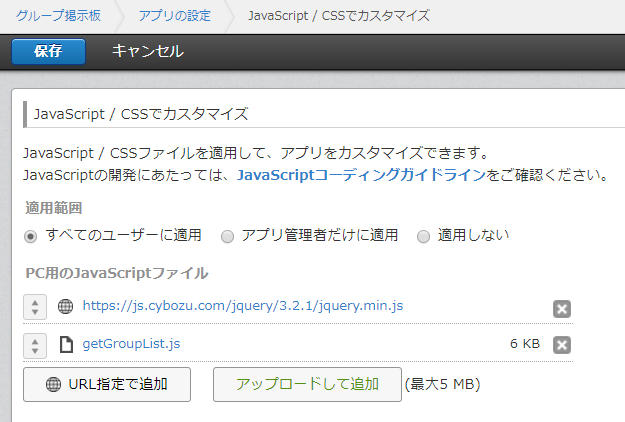Remove the getGroupList.js entry
This screenshot has width=625, height=422.
(562, 345)
